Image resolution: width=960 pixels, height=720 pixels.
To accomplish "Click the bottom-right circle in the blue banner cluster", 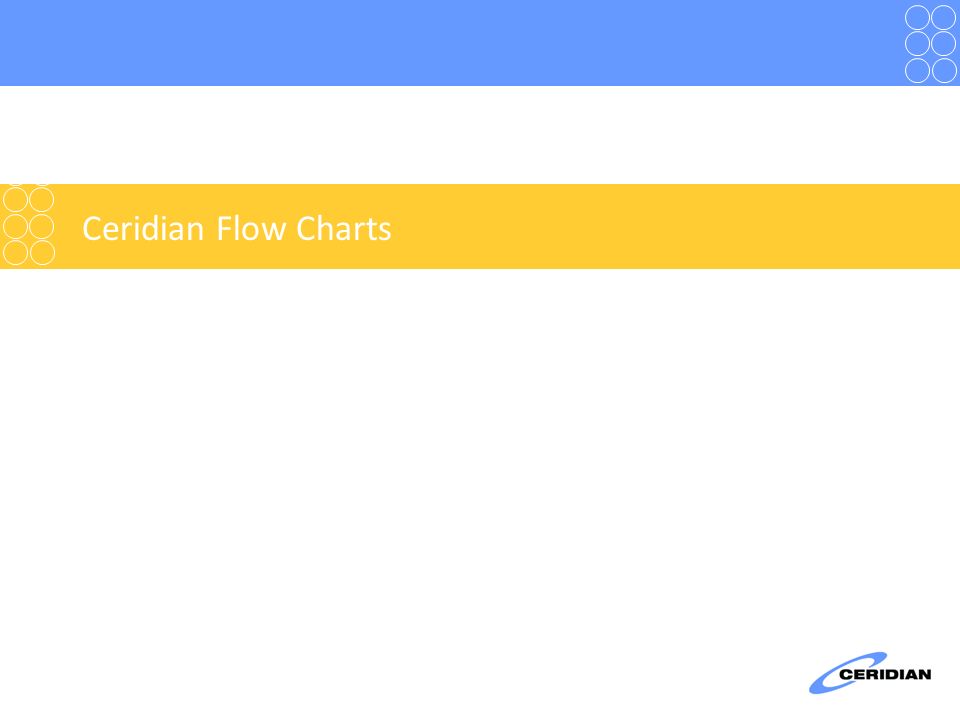I will [943, 70].
